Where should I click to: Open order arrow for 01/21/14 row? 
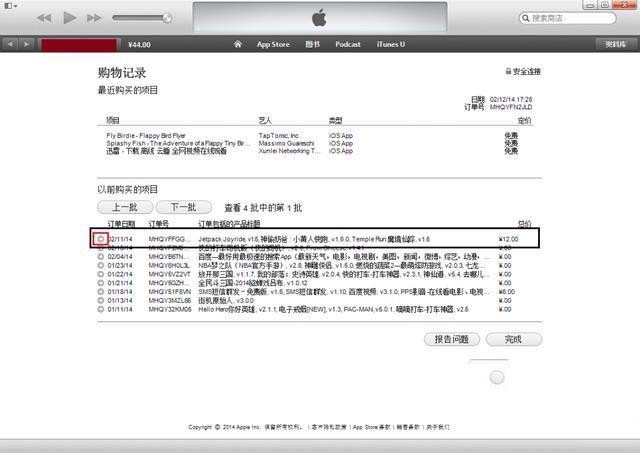click(101, 283)
